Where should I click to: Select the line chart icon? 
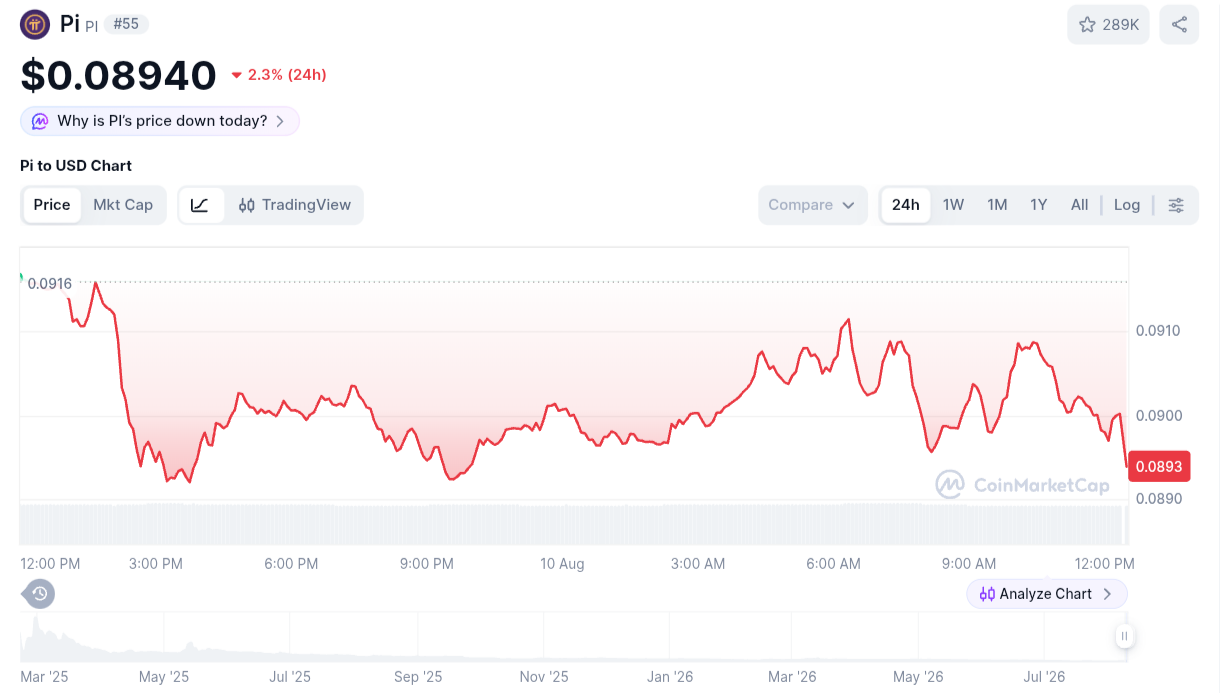(x=200, y=205)
